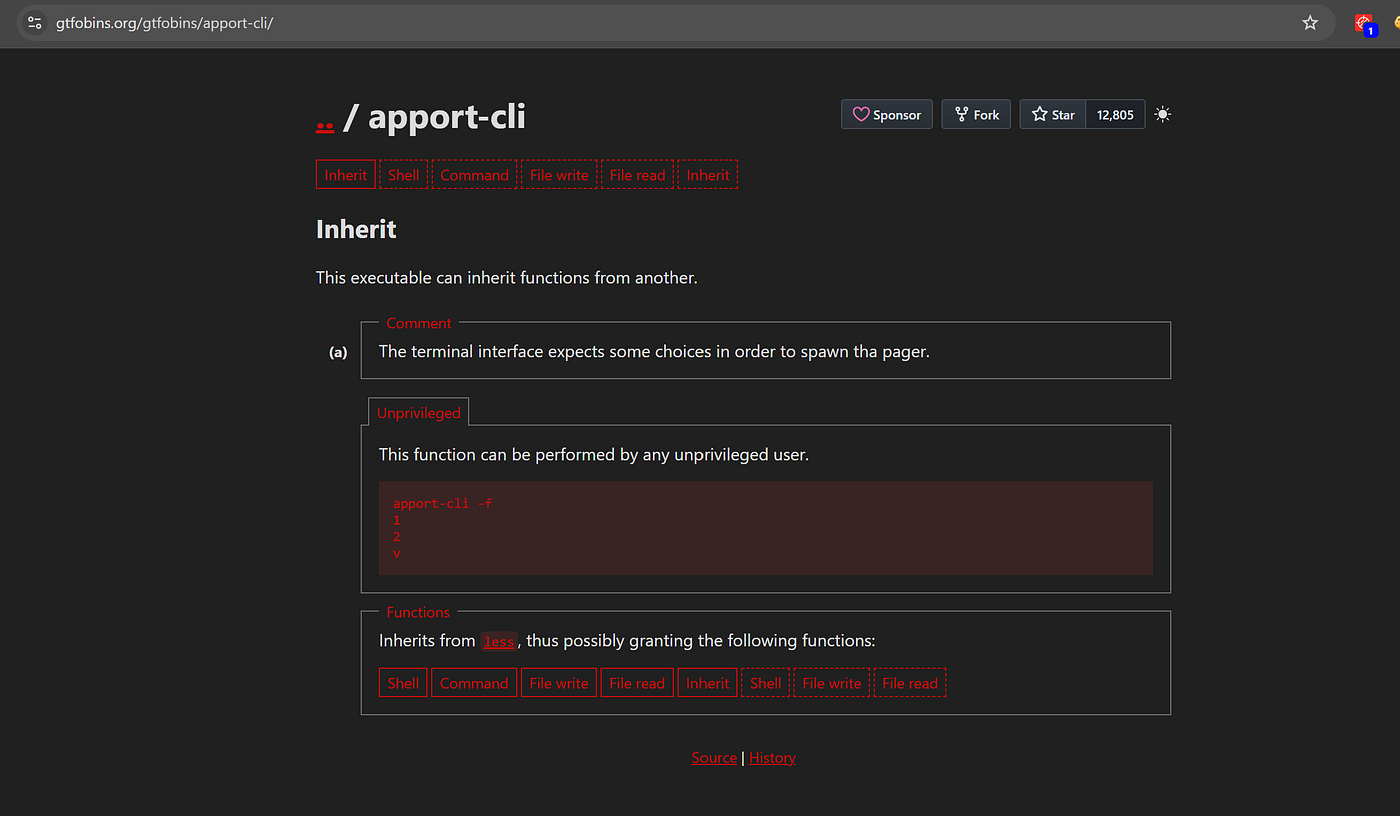The width and height of the screenshot is (1400, 816).
Task: Click solid Shell tag in Functions box
Action: [x=403, y=683]
